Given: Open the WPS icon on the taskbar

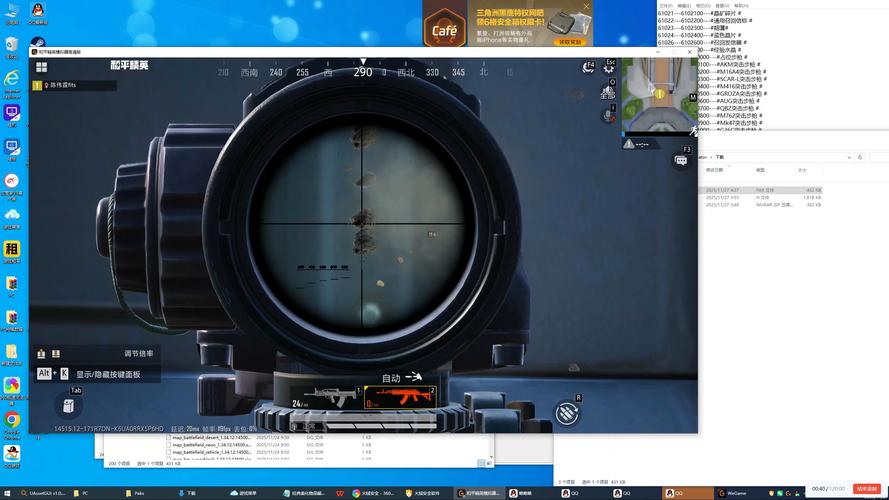Looking at the screenshot, I should tap(340, 493).
